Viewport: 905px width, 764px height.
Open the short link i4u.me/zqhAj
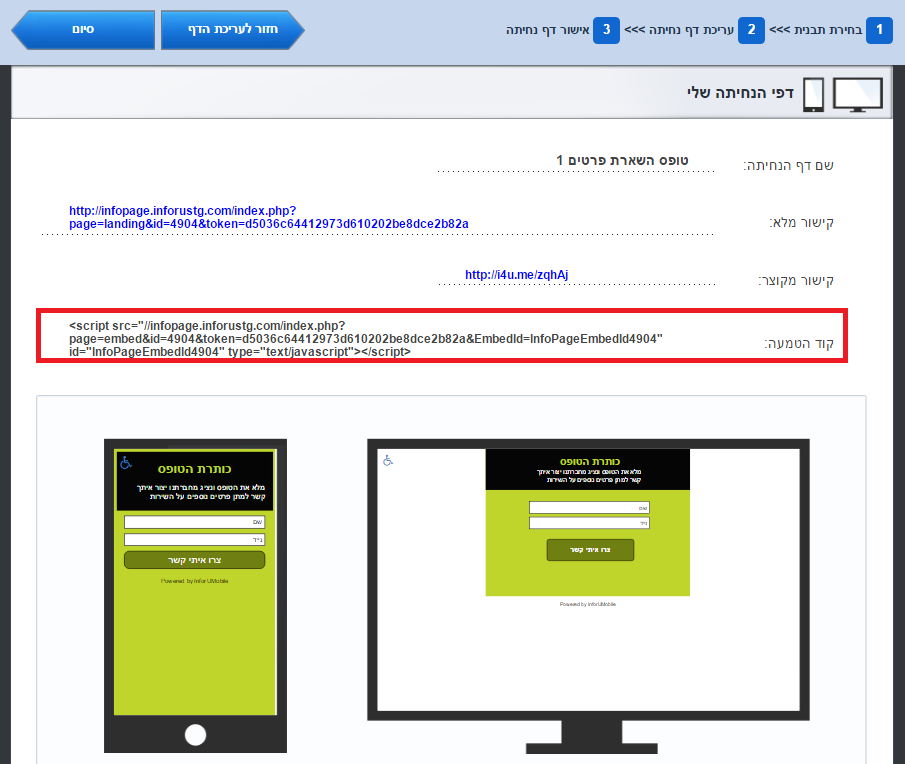coord(517,275)
